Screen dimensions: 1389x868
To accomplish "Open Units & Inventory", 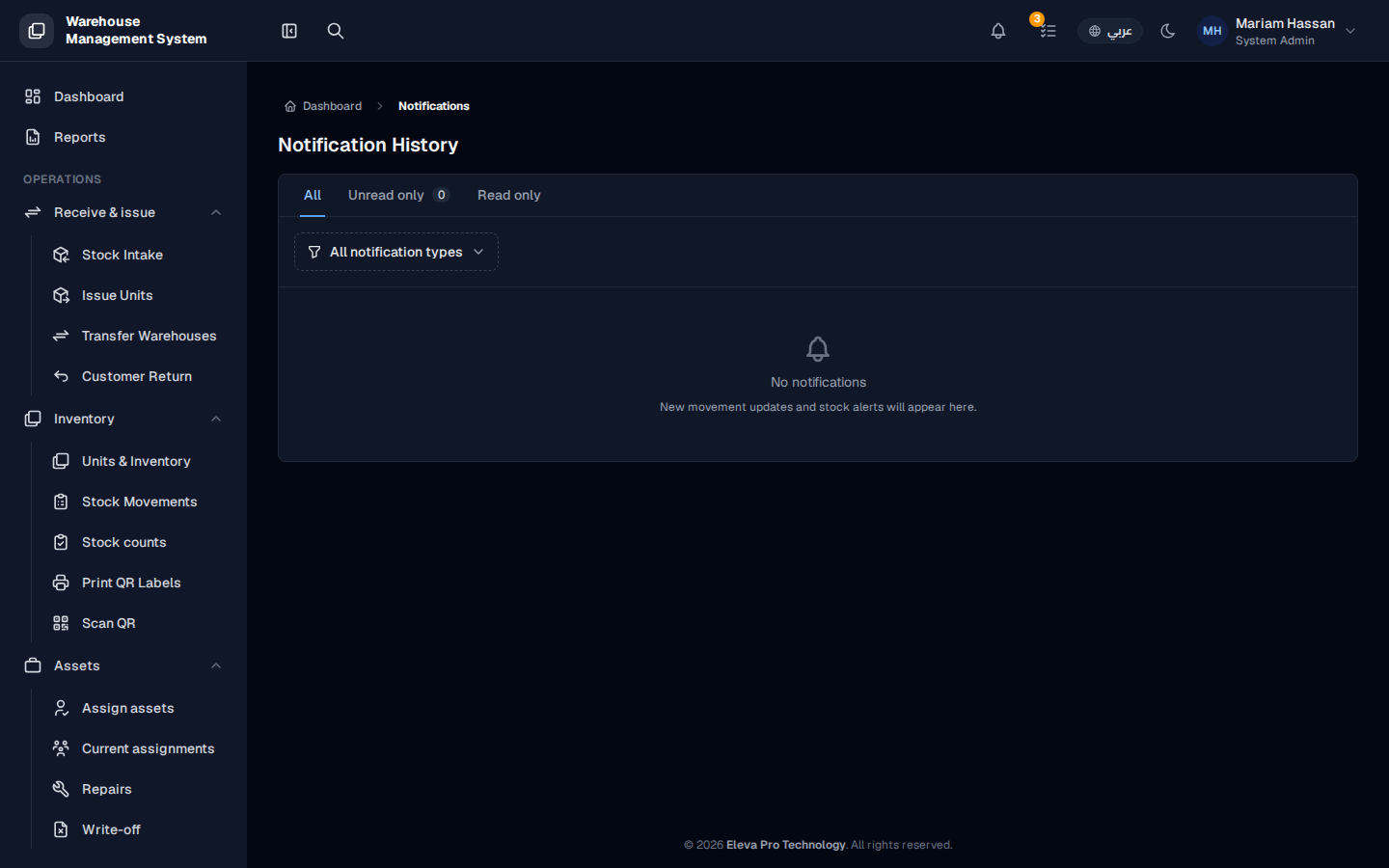I will (x=137, y=461).
